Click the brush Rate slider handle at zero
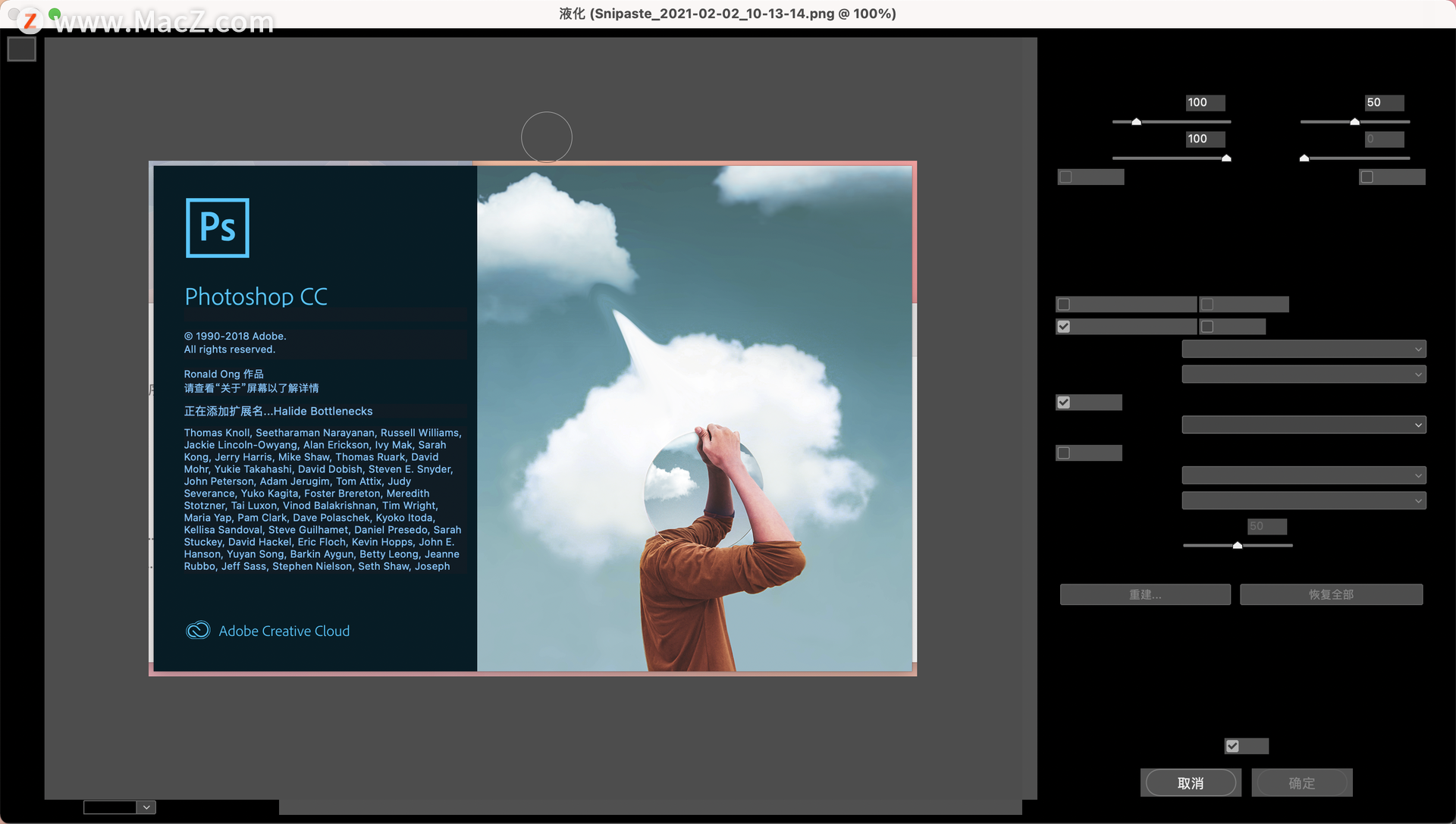Viewport: 1456px width, 824px height. [x=1304, y=158]
